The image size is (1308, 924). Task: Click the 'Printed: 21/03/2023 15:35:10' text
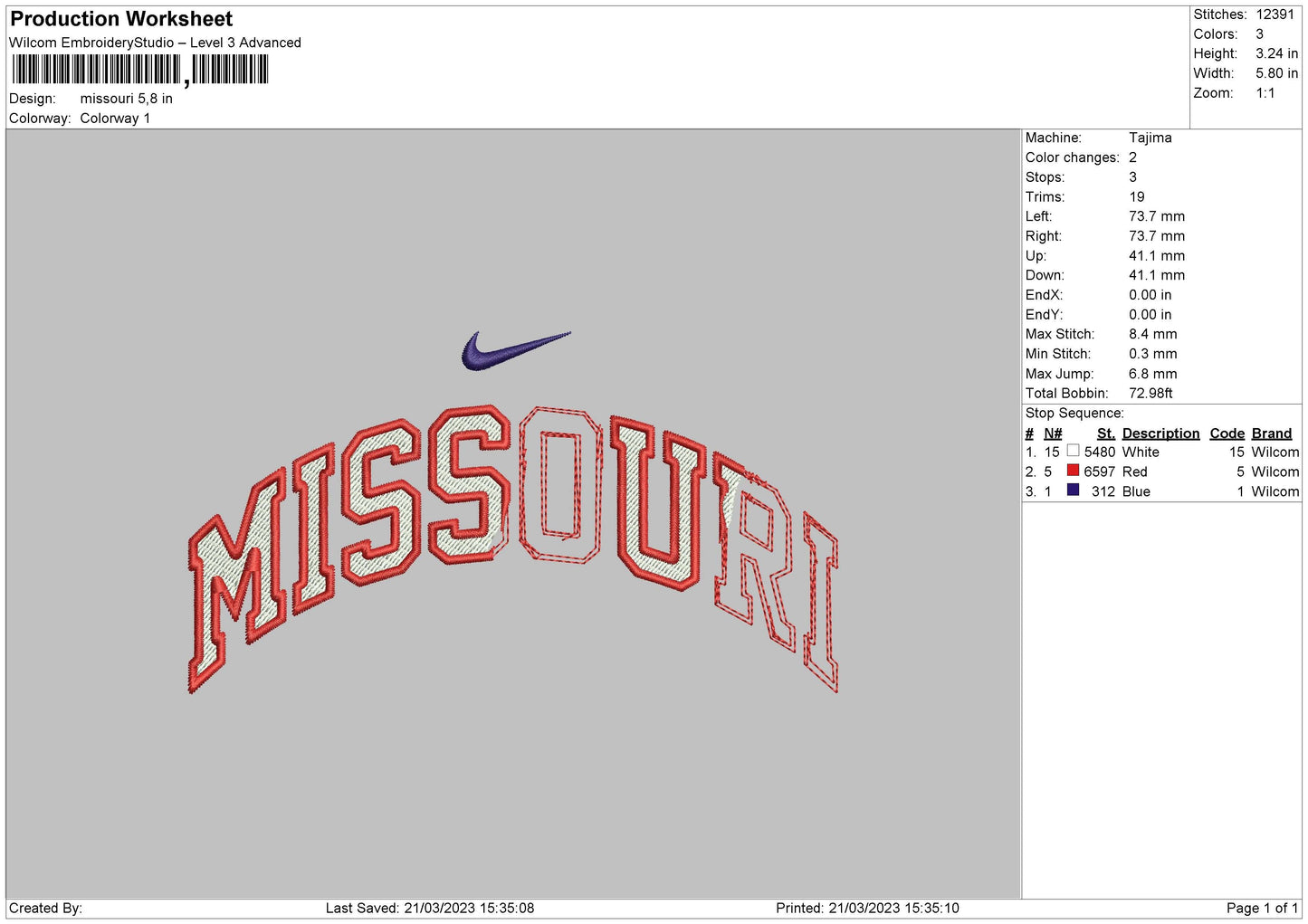(867, 909)
